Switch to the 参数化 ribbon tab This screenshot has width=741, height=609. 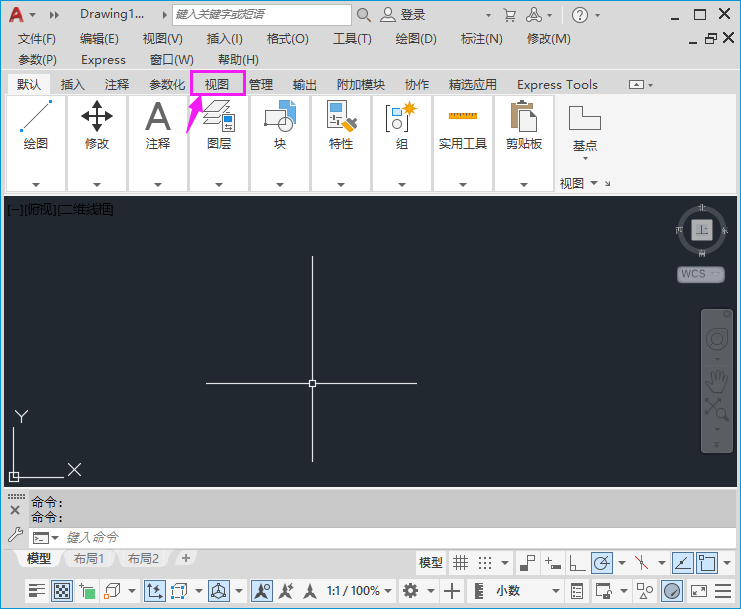[167, 85]
